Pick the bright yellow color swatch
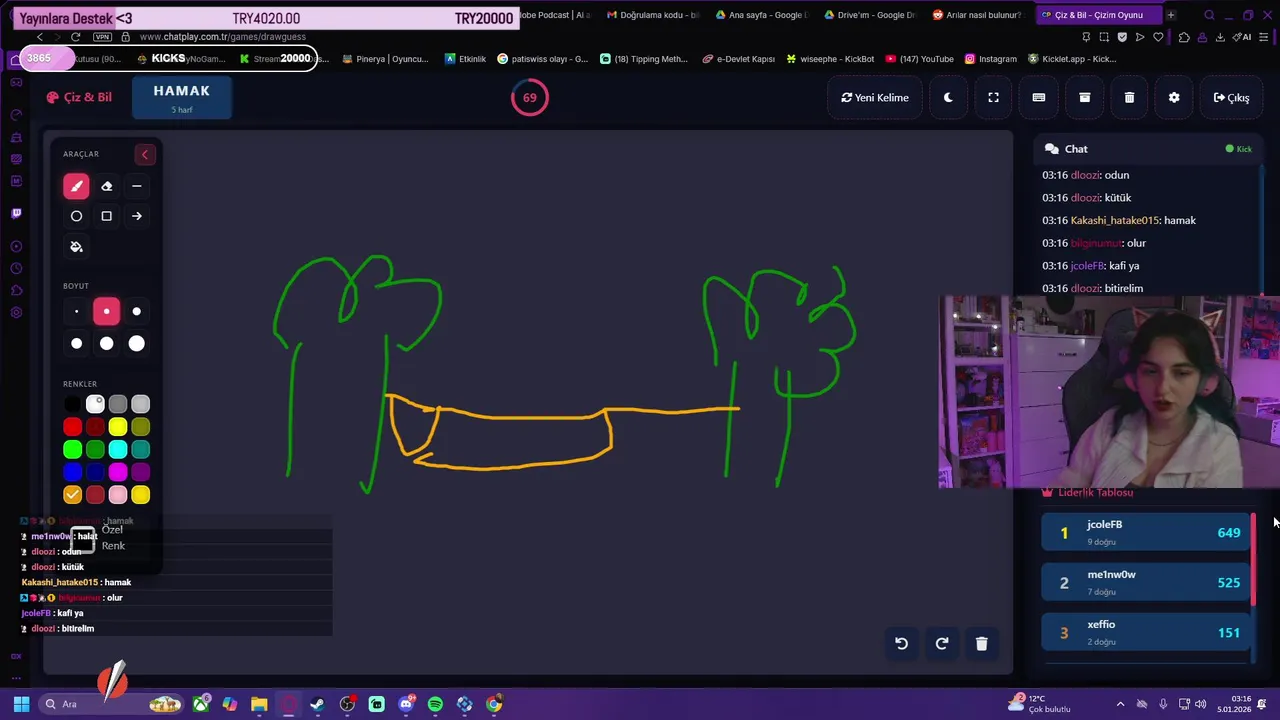Image resolution: width=1280 pixels, height=720 pixels. pos(118,427)
